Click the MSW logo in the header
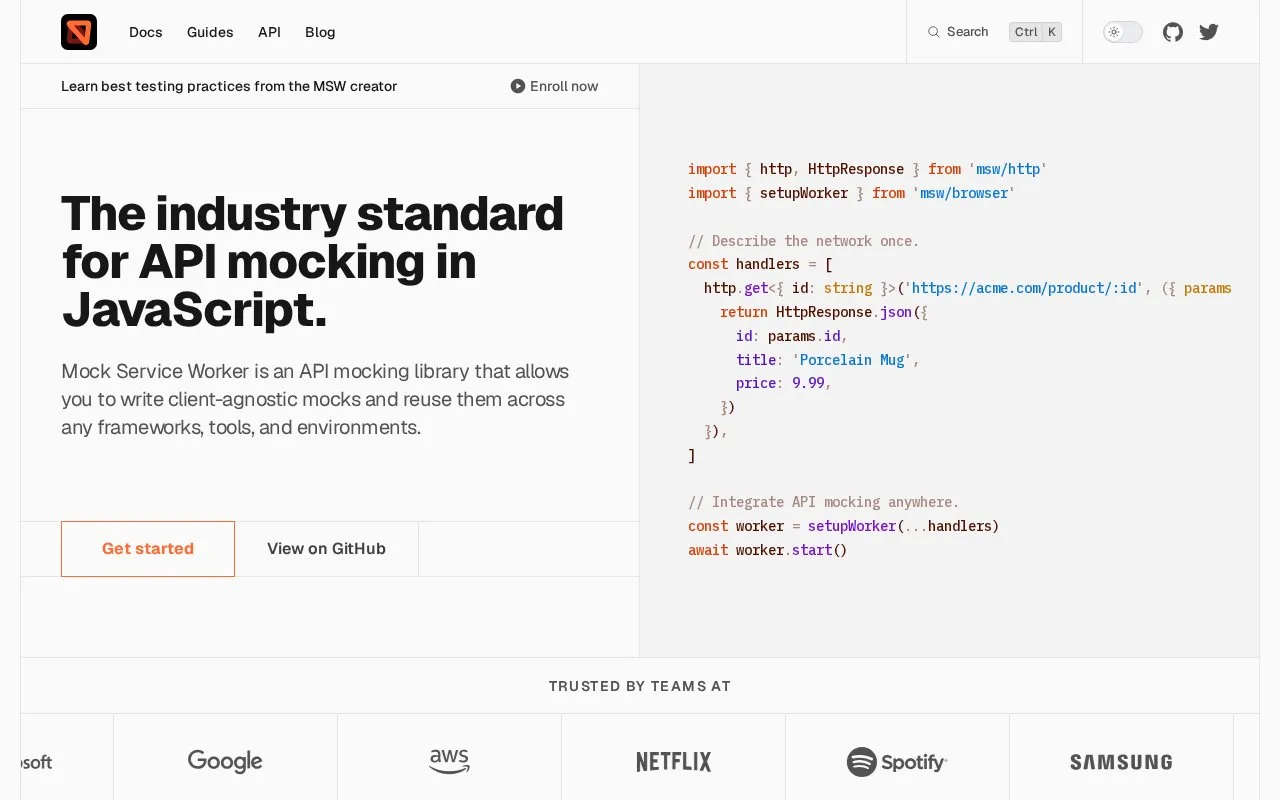The height and width of the screenshot is (800, 1280). (x=79, y=32)
